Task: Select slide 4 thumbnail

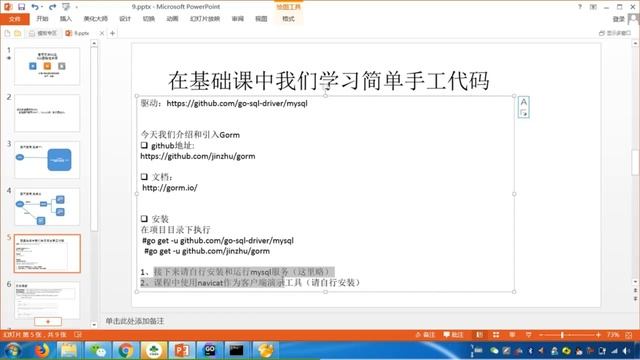Action: [47, 207]
